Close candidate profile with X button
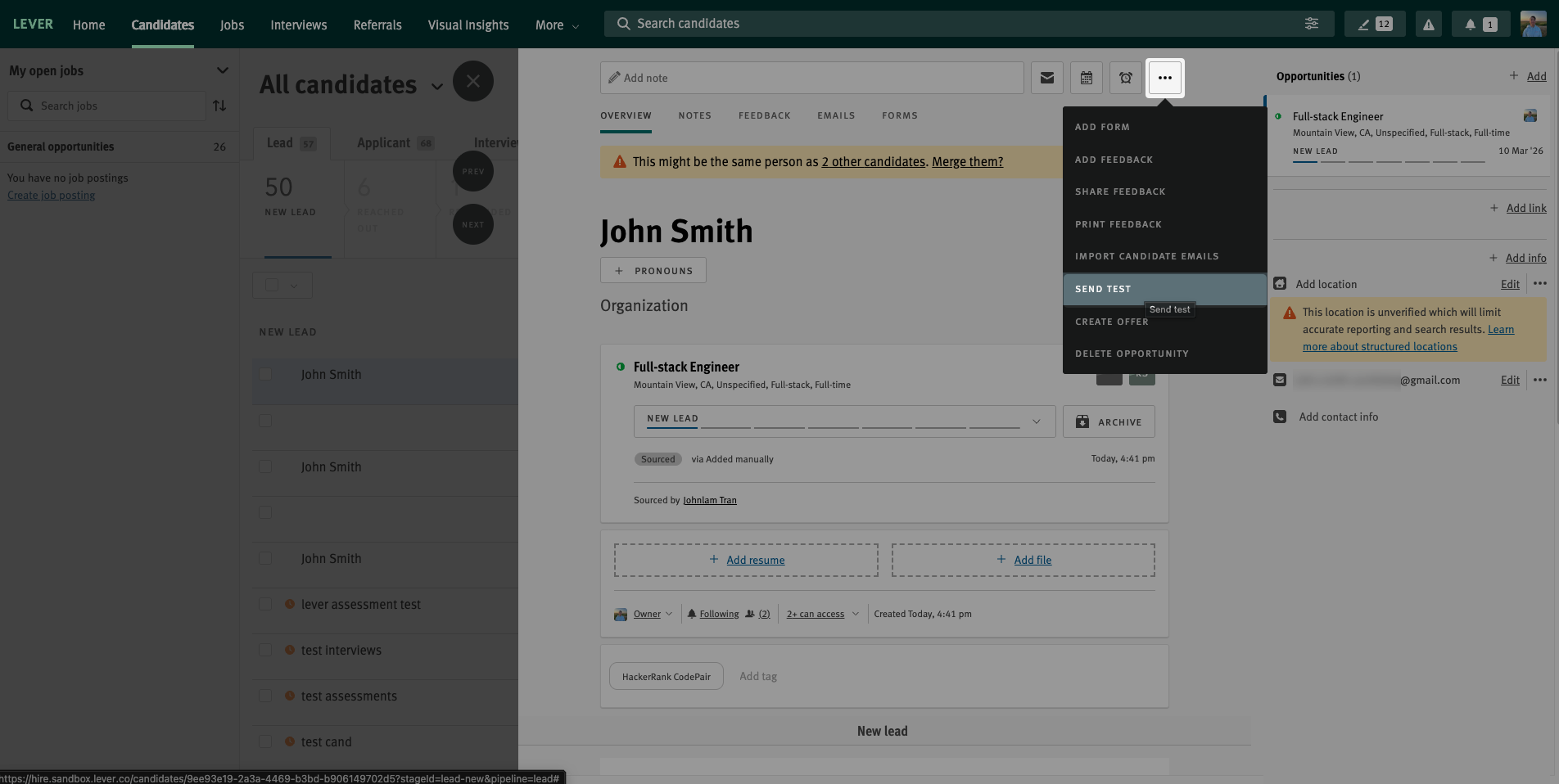 coord(472,81)
